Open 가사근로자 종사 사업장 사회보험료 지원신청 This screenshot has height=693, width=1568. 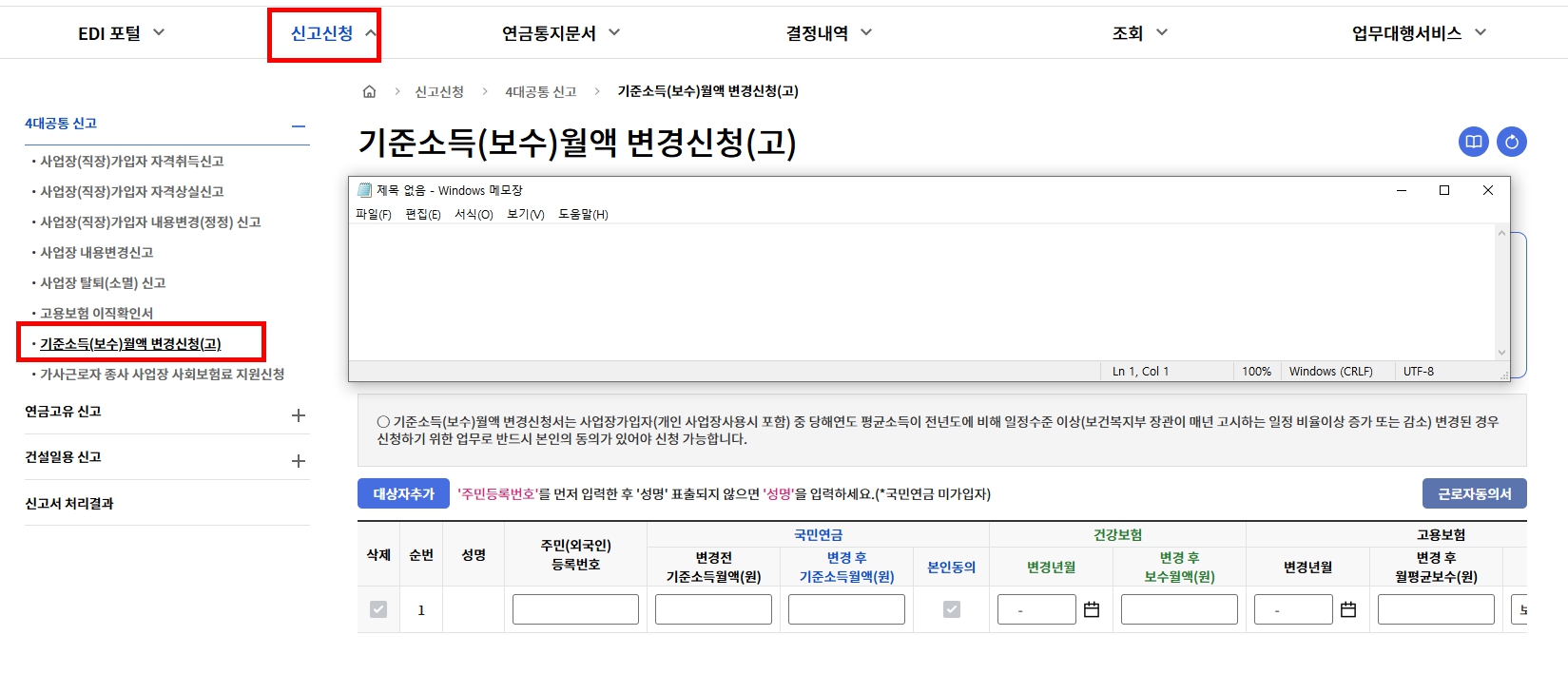pyautogui.click(x=162, y=375)
